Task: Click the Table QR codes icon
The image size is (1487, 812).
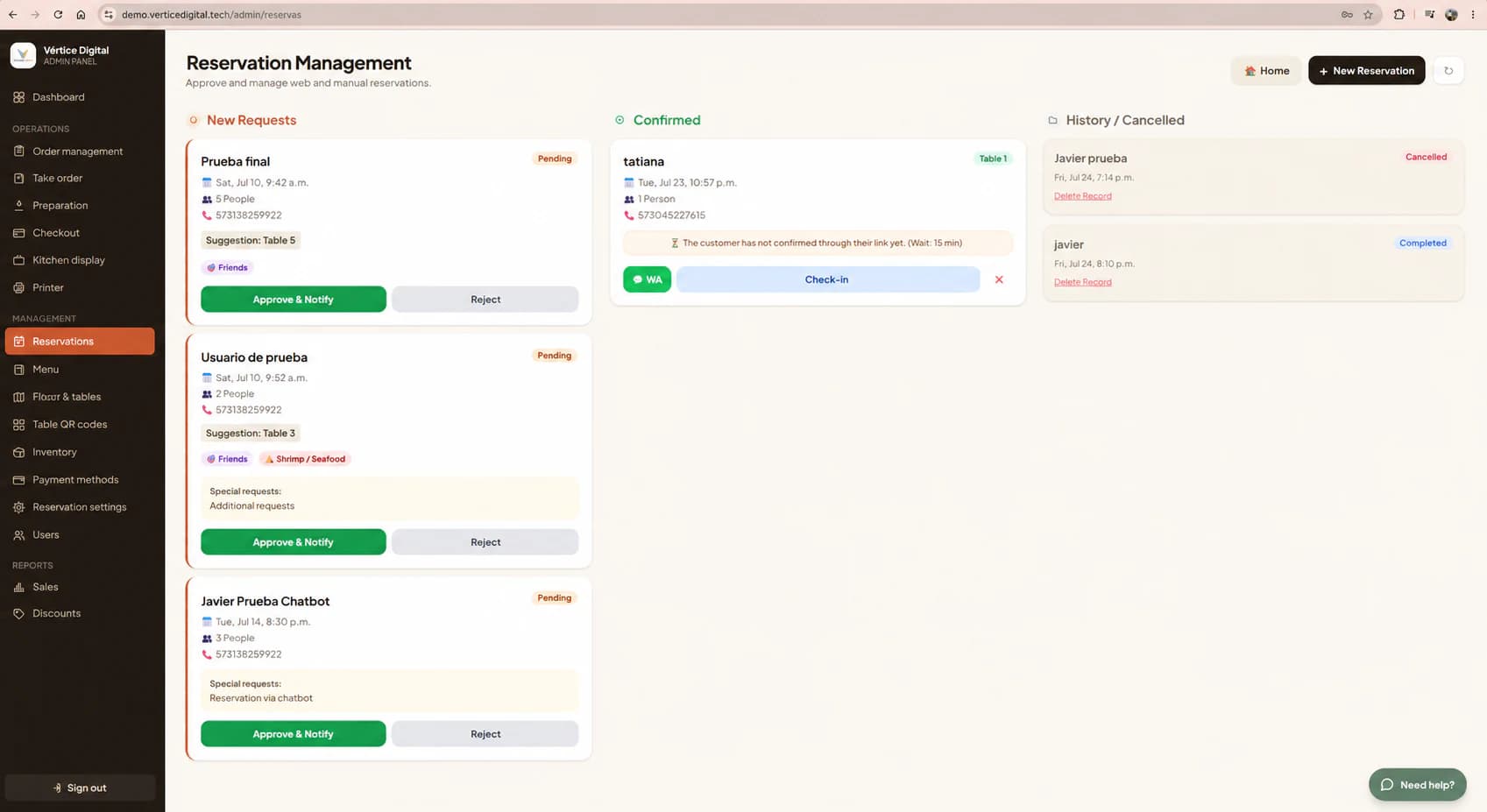Action: 19,425
